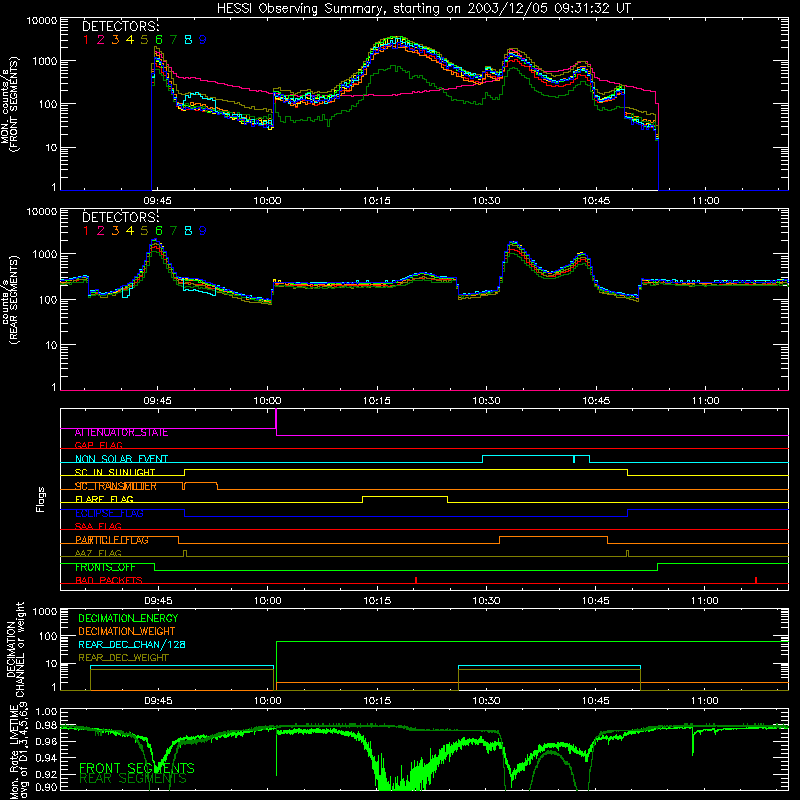Click the REAR_DEC_WEIGHT legend entry
Image resolution: width=800 pixels, height=800 pixels.
[123, 658]
